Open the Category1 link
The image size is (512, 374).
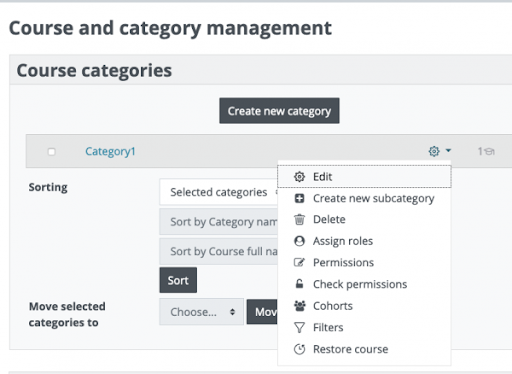(110, 151)
